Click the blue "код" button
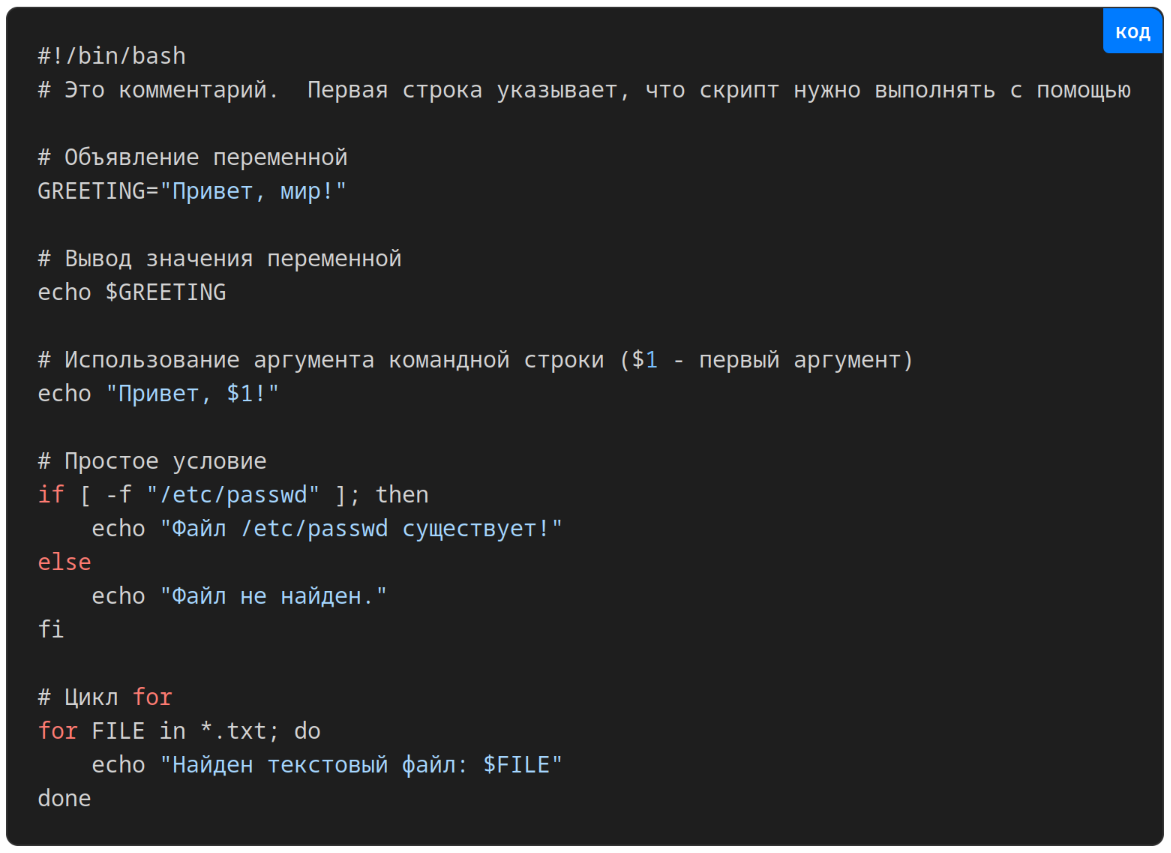 1132,32
